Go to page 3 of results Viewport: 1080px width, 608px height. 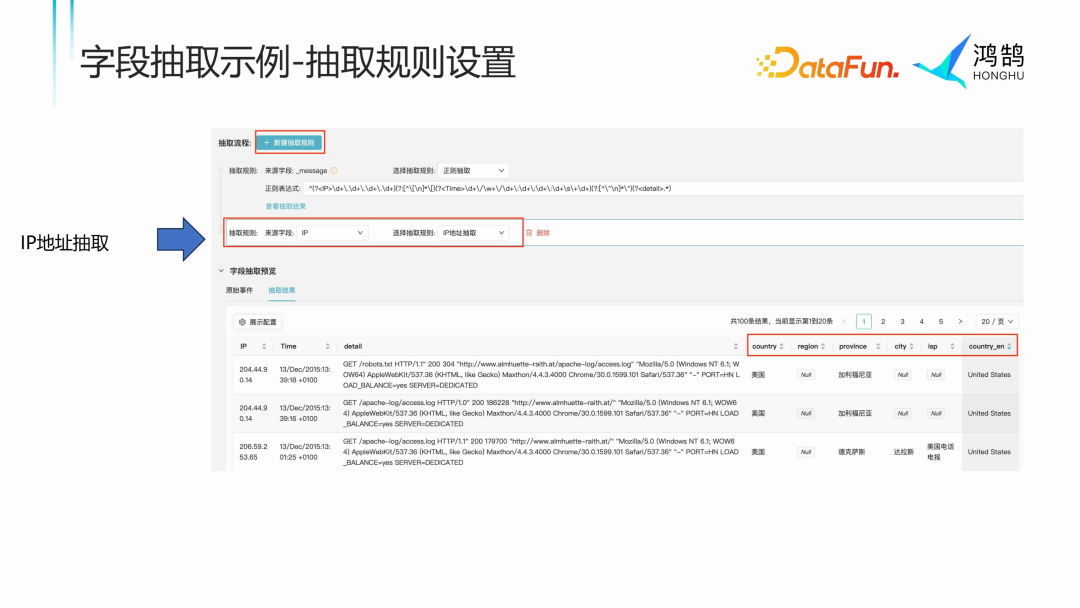click(902, 321)
